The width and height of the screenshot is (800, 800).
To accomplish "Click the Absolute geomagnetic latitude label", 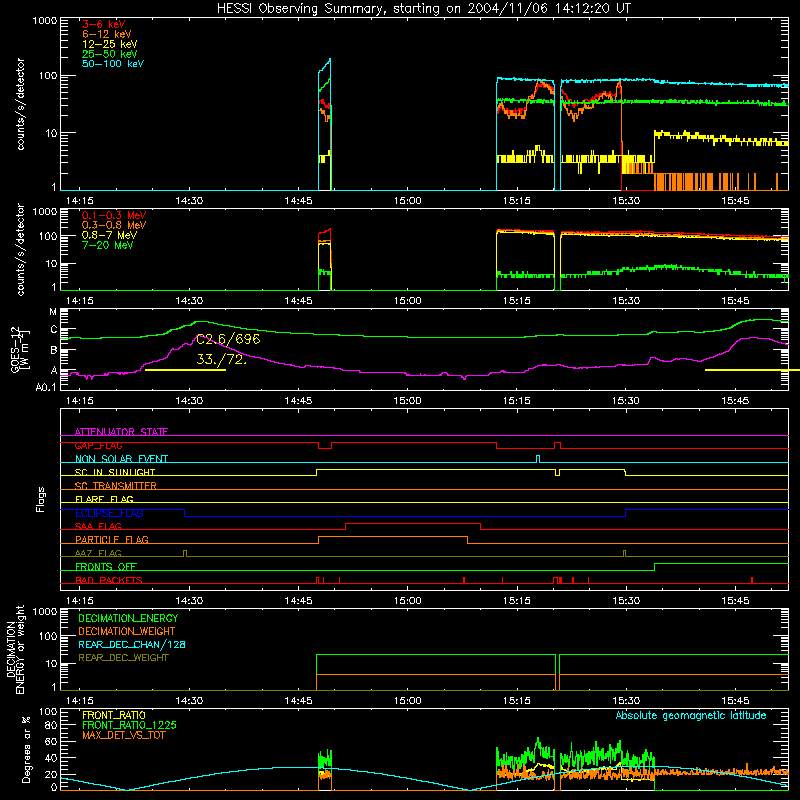I will pyautogui.click(x=691, y=715).
